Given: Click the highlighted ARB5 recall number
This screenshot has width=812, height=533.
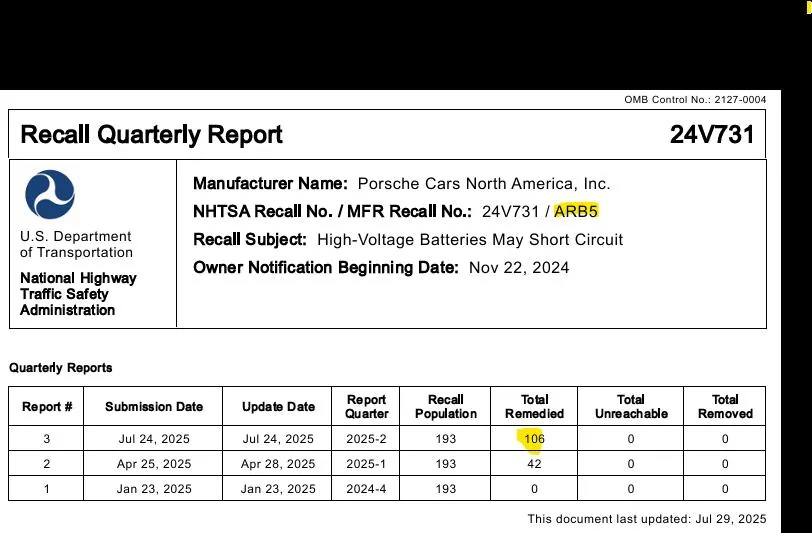Looking at the screenshot, I should 576,211.
